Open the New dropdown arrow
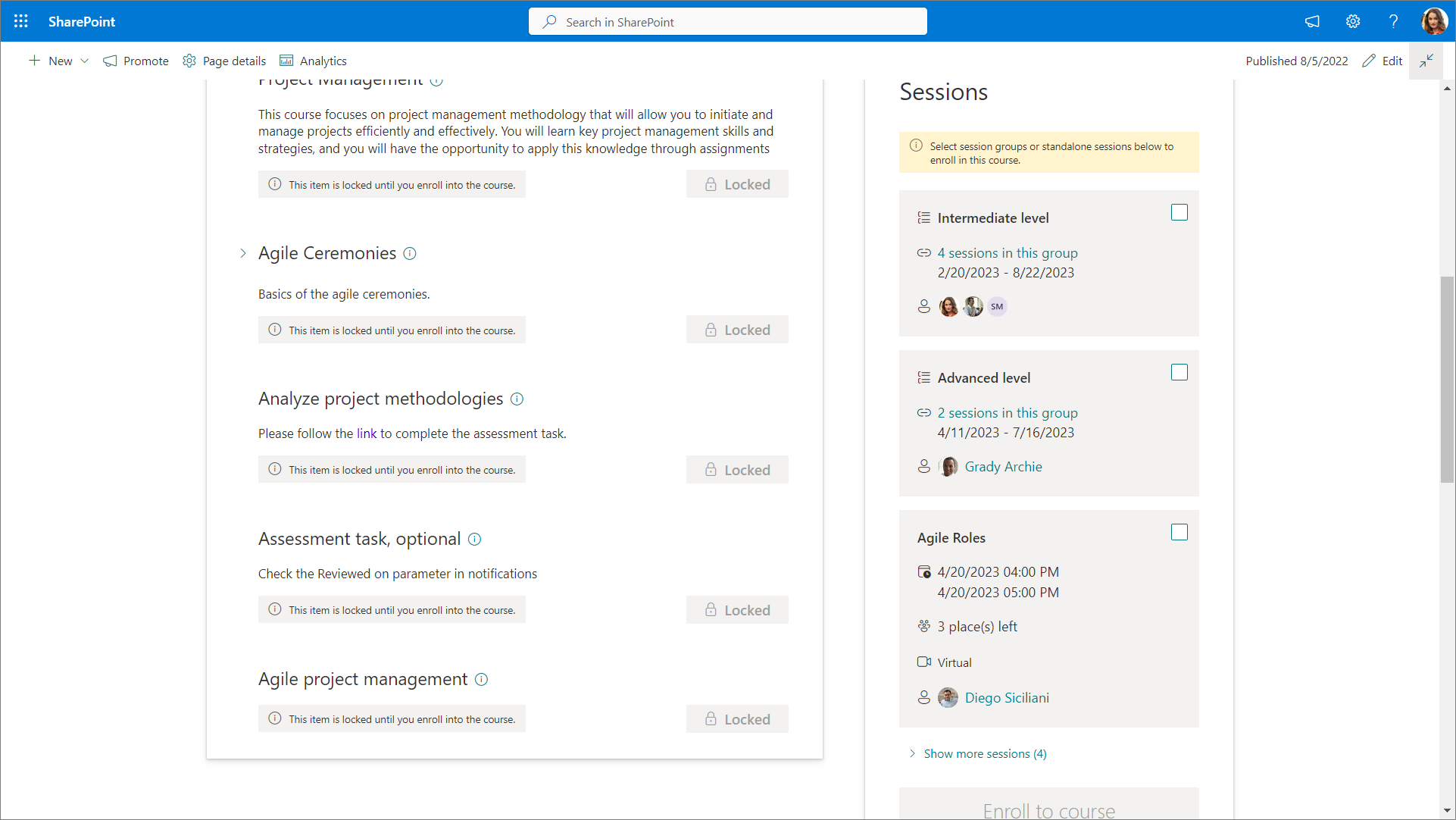Screen dimensions: 1456x820 coord(85,61)
